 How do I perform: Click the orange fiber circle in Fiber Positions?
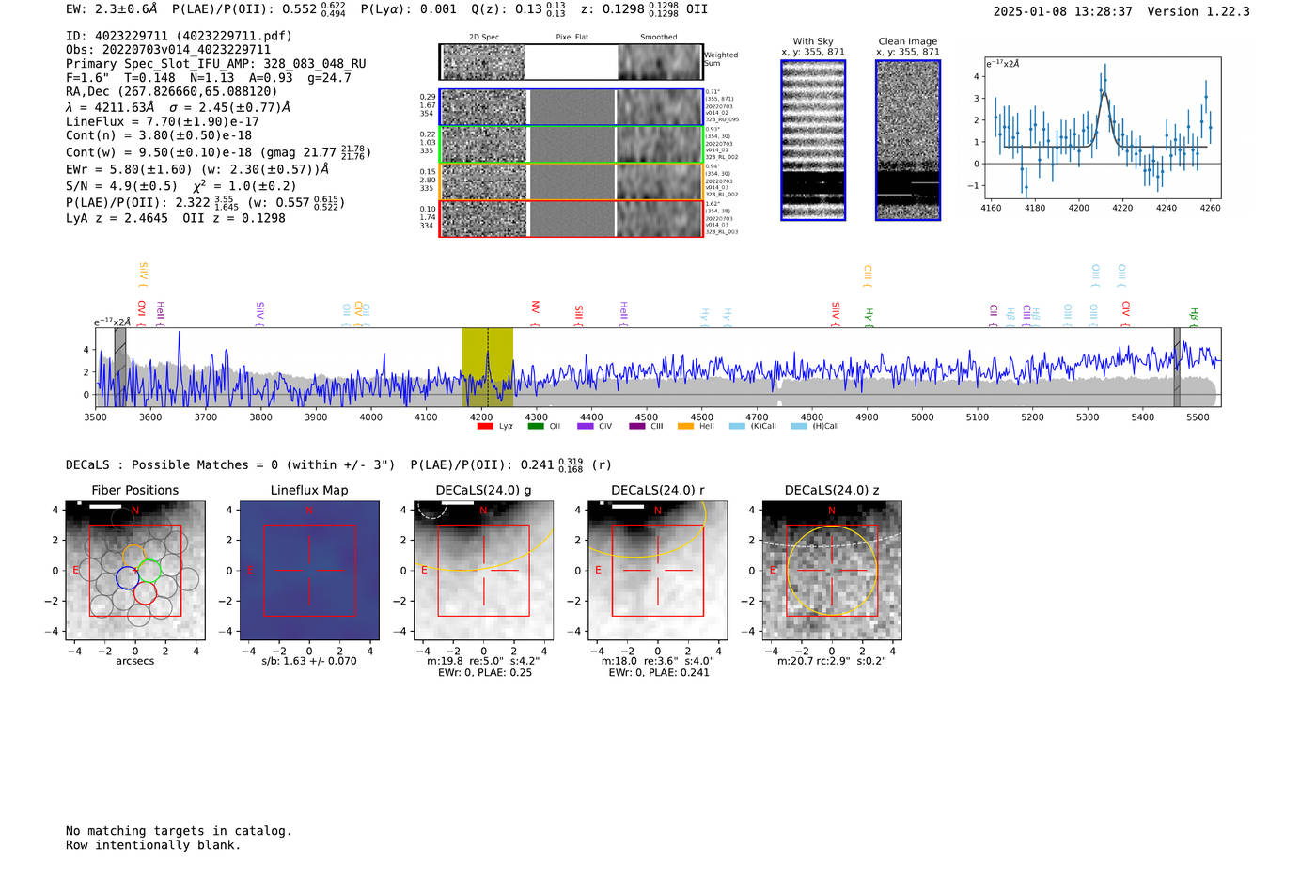click(134, 555)
